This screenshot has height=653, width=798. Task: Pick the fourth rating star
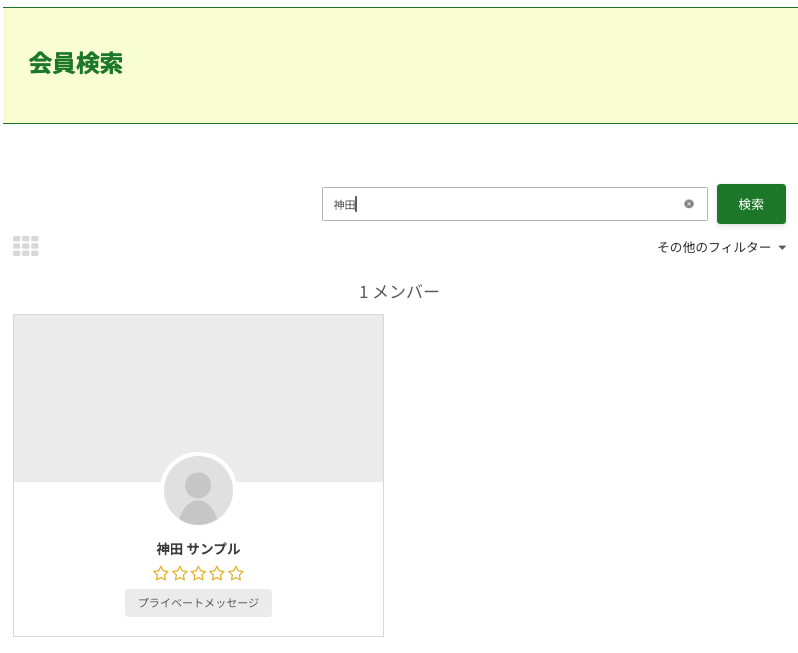pos(217,573)
